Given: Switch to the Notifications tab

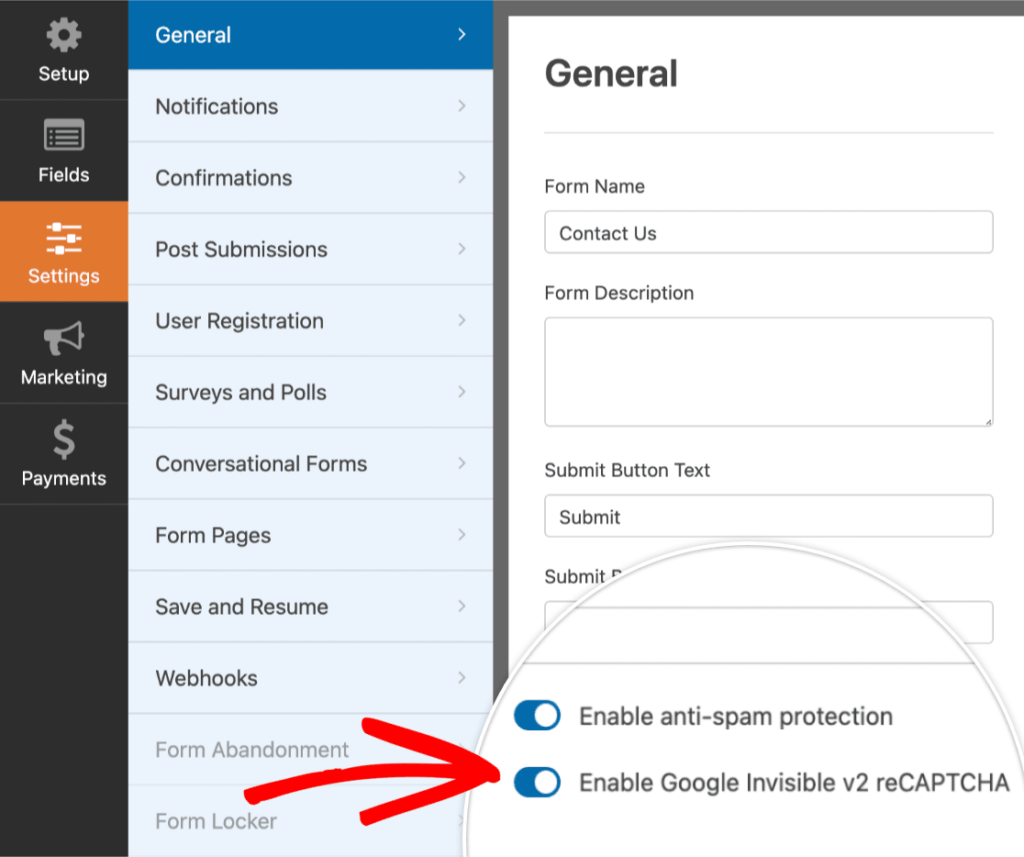Looking at the screenshot, I should pos(216,106).
